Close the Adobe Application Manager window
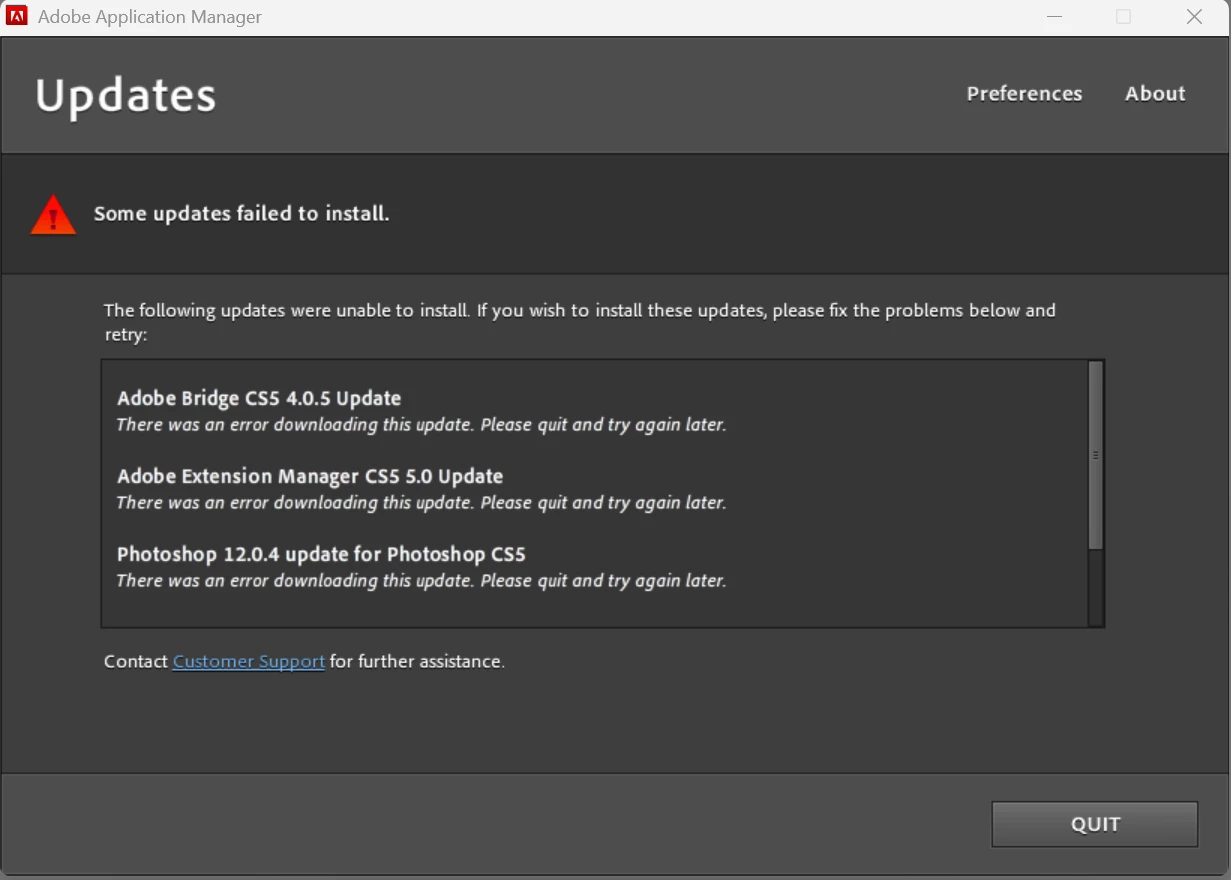Screen dimensions: 1231x880 1194,17
